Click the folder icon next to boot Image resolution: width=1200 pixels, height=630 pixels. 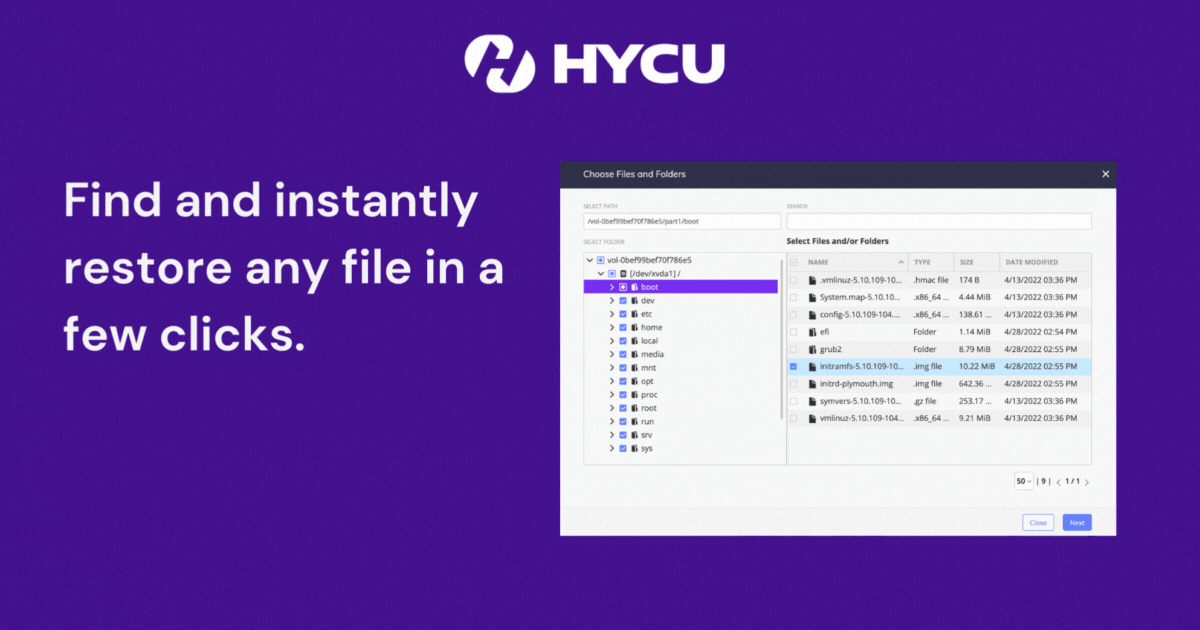635,287
